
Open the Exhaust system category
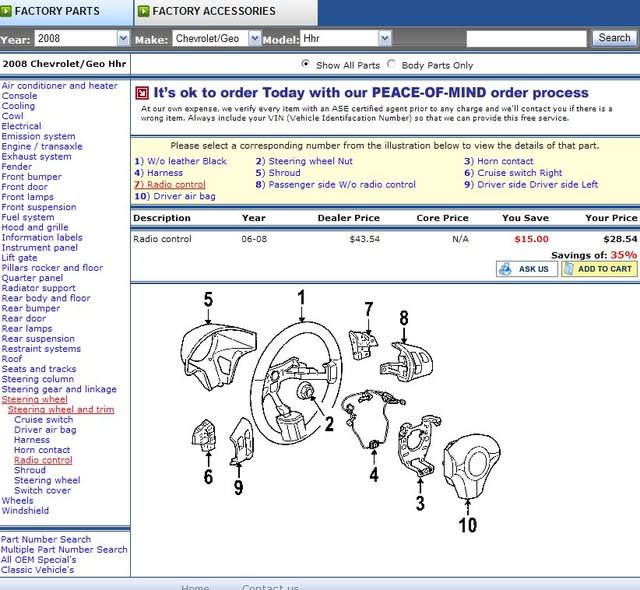pyautogui.click(x=36, y=157)
